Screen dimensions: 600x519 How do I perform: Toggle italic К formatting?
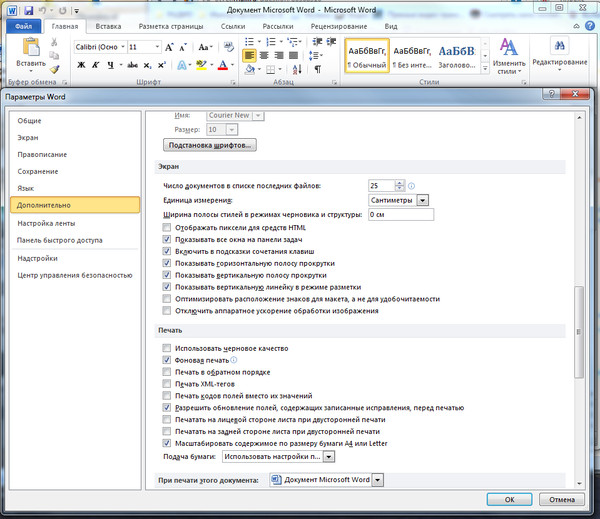pos(95,65)
